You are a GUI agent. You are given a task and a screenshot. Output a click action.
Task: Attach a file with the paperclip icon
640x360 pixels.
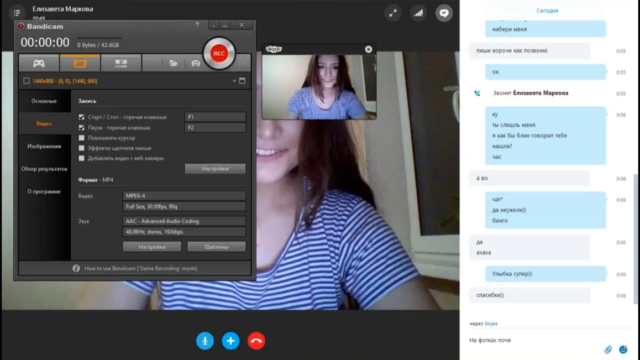coord(608,349)
